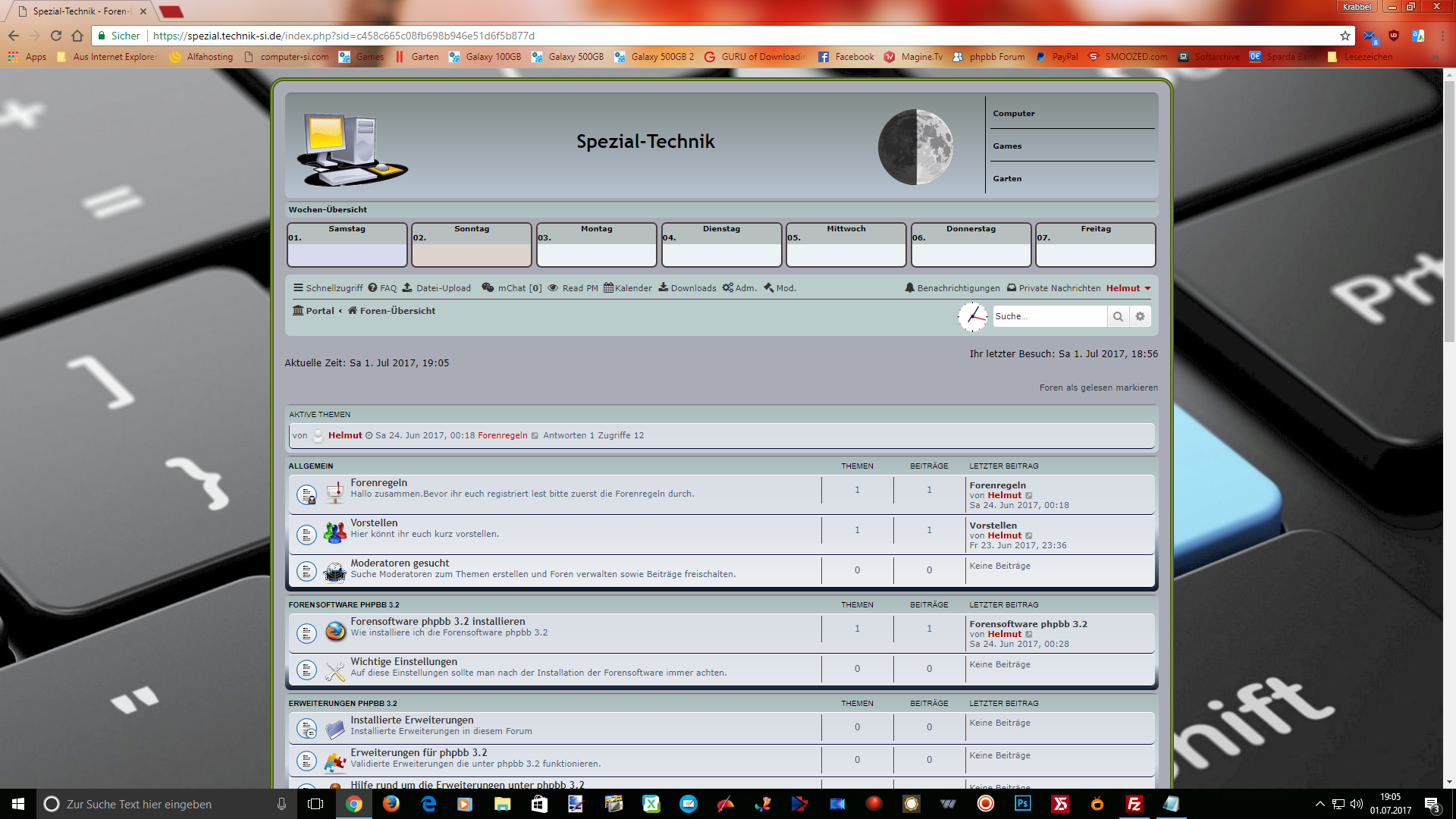Open advanced search gear icon
This screenshot has height=819, width=1456.
(x=1140, y=316)
